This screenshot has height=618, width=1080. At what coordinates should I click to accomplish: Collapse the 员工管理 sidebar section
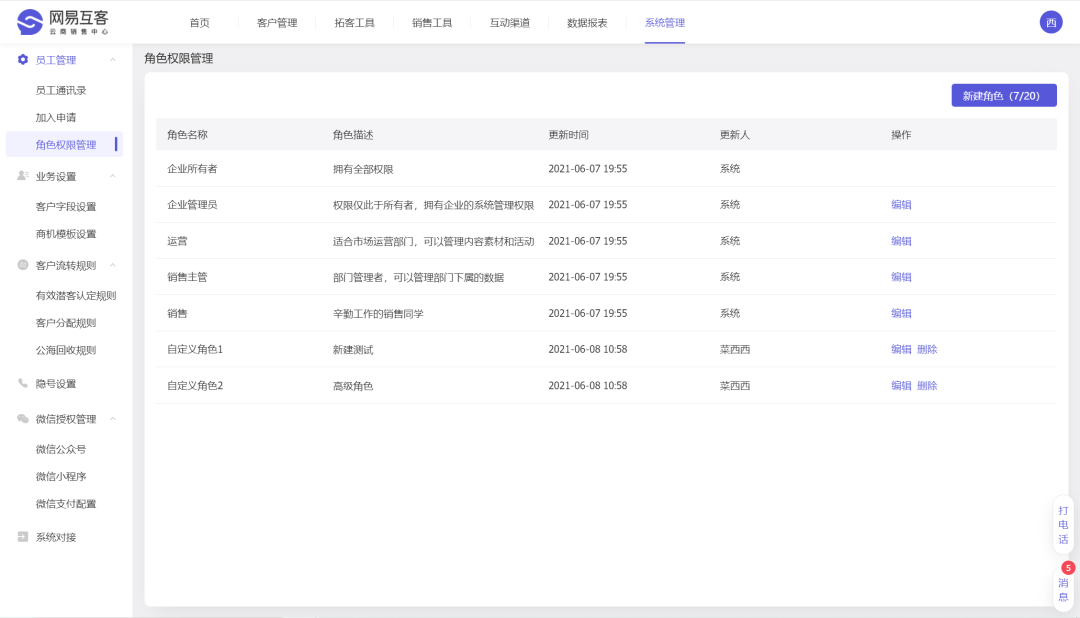click(x=110, y=59)
